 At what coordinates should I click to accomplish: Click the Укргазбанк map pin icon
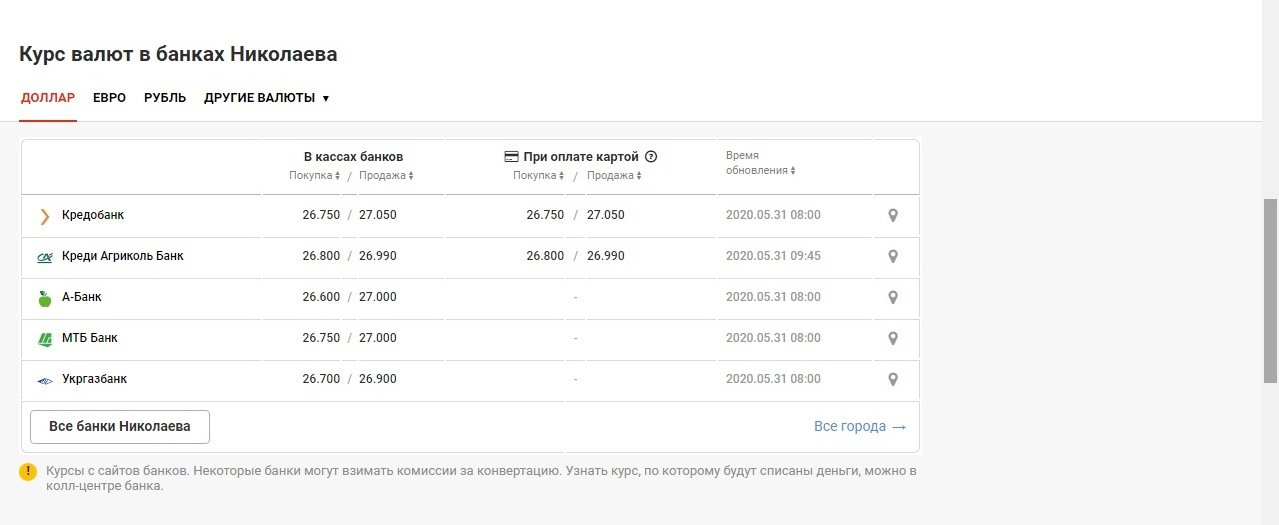(893, 379)
